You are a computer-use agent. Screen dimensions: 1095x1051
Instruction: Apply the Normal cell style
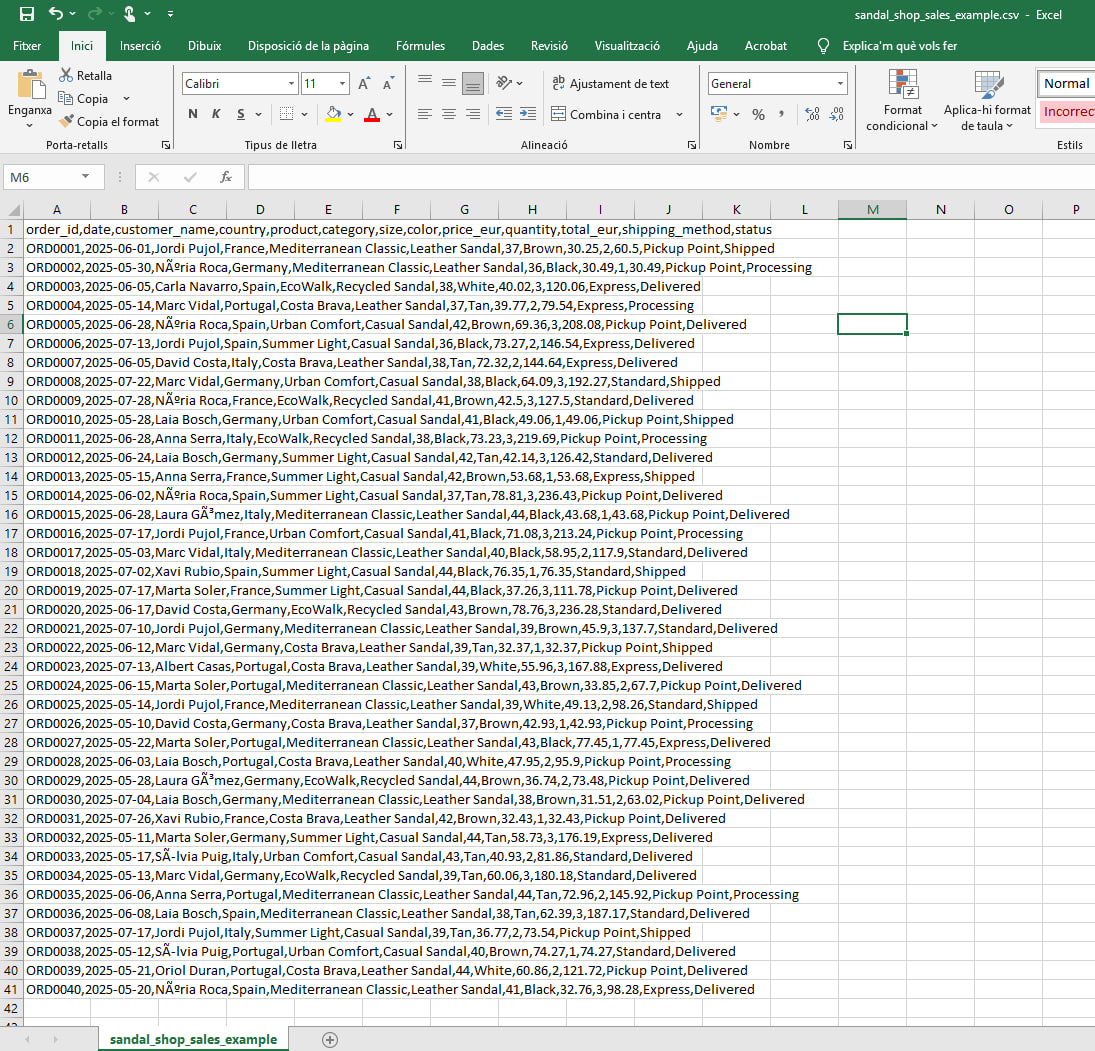click(1066, 83)
